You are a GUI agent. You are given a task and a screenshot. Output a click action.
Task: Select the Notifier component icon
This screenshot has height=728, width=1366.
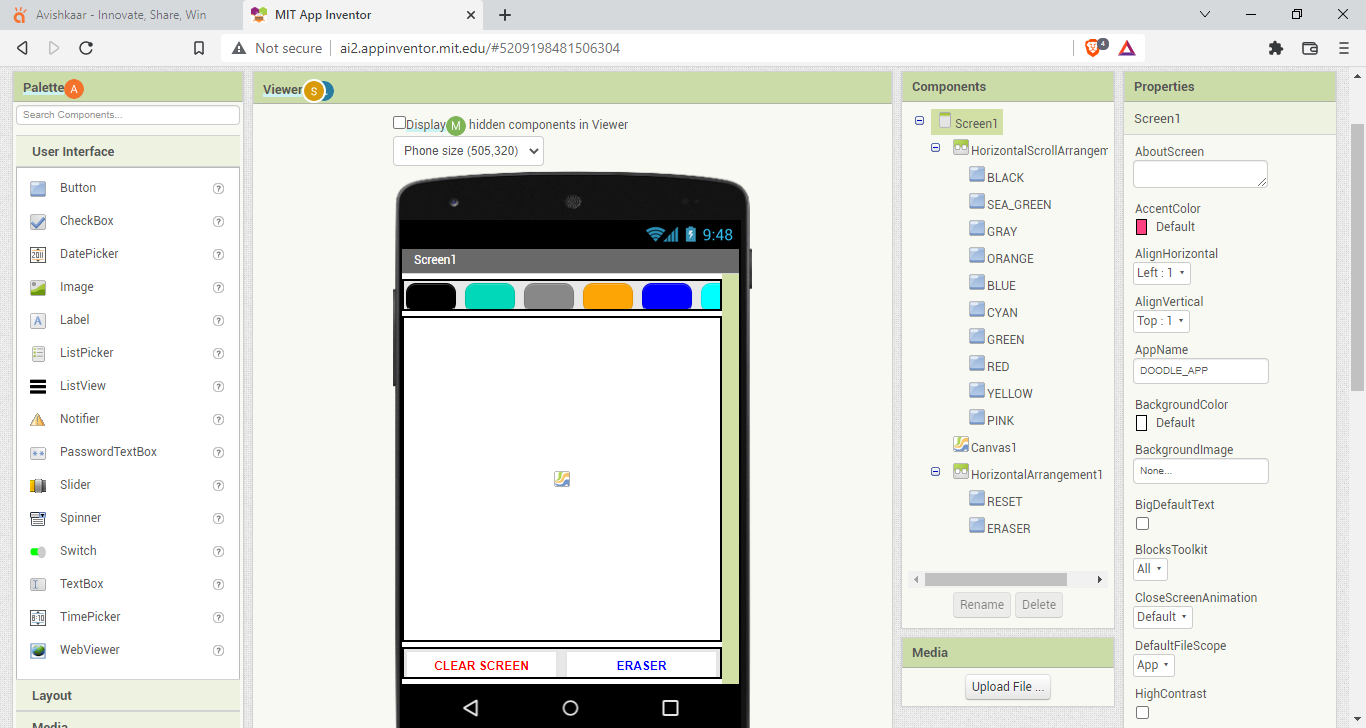click(x=37, y=419)
